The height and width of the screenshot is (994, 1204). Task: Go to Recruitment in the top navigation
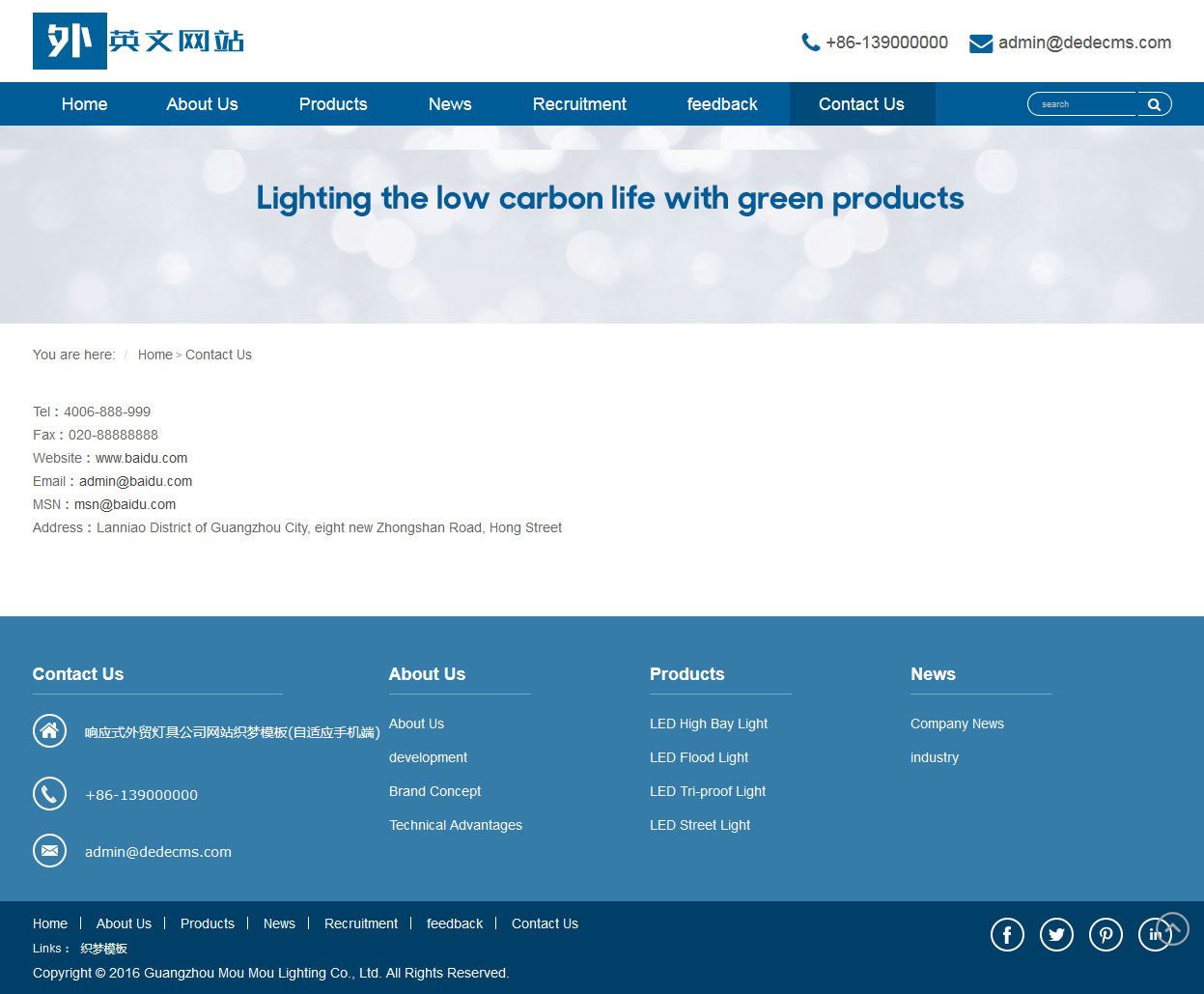pos(579,104)
